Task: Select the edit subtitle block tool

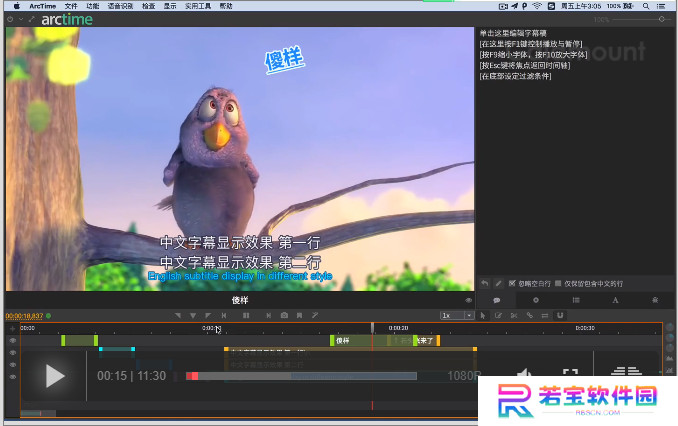Action: (499, 316)
